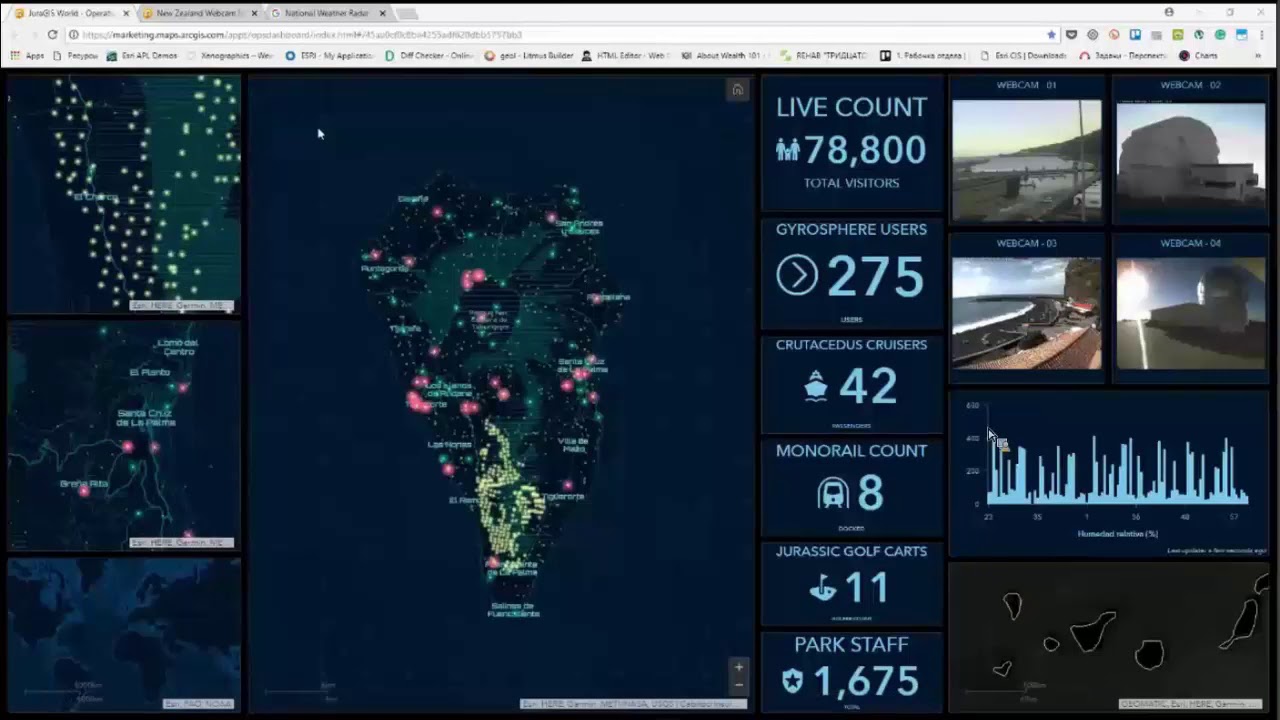The width and height of the screenshot is (1280, 720).
Task: Close the New Zealand Webcam tab
Action: point(254,13)
